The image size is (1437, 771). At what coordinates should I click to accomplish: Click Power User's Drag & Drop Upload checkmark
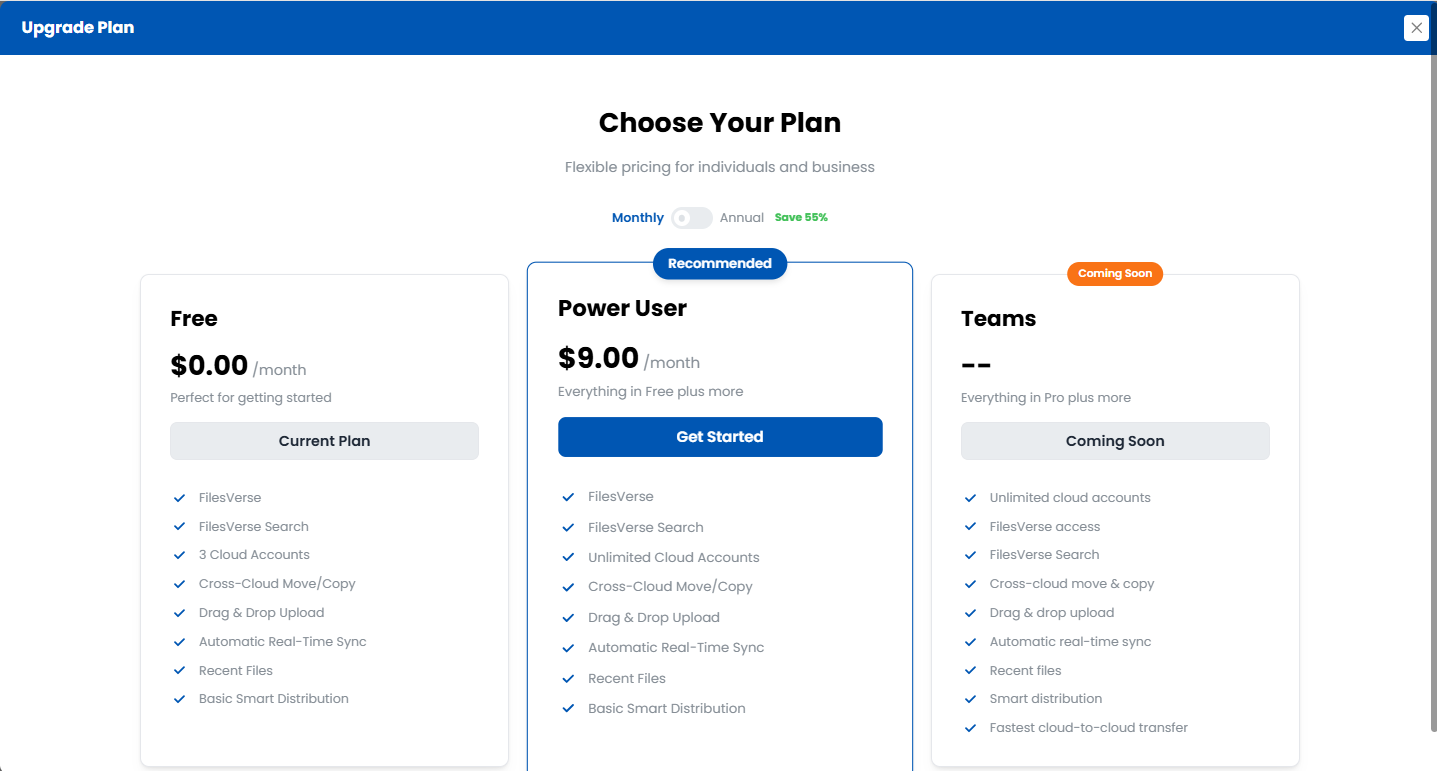point(568,618)
